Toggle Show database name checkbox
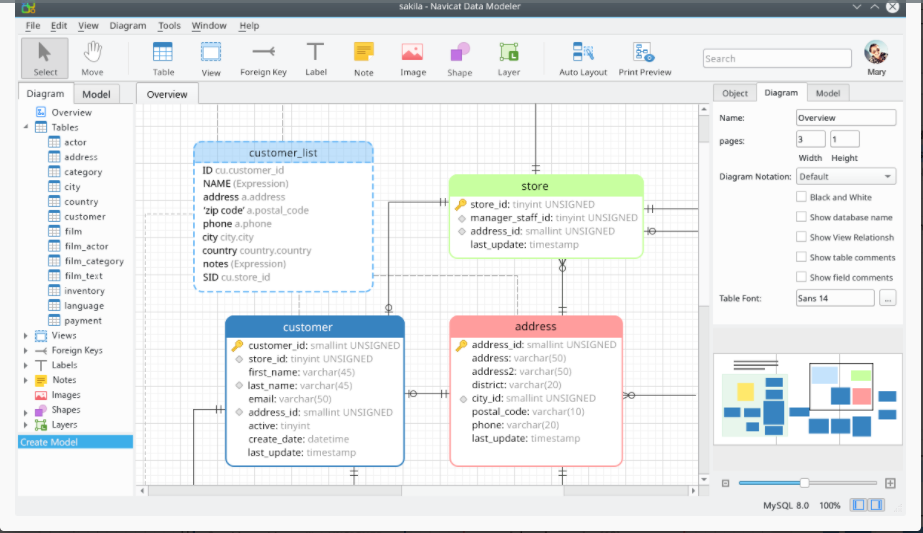 [801, 217]
